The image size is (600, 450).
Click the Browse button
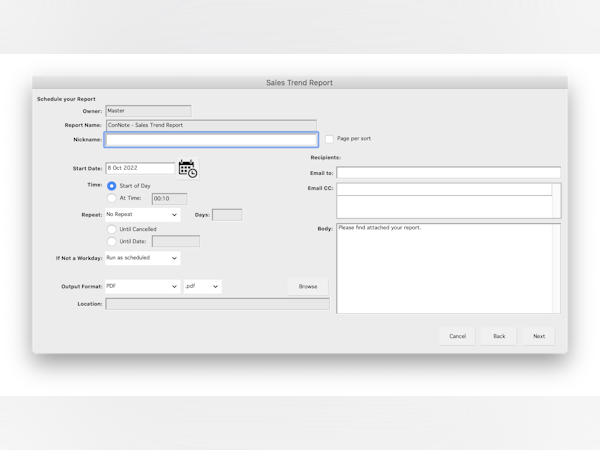pos(308,286)
